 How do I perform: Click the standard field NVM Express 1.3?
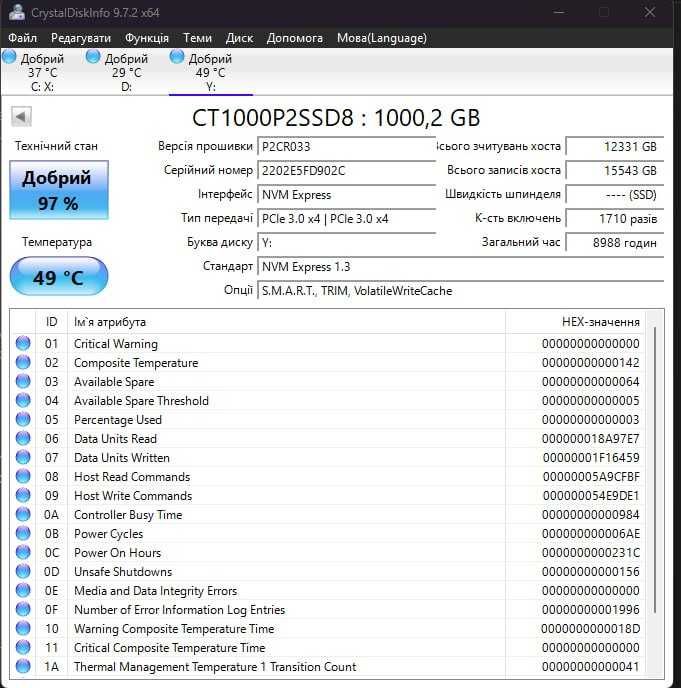point(460,267)
